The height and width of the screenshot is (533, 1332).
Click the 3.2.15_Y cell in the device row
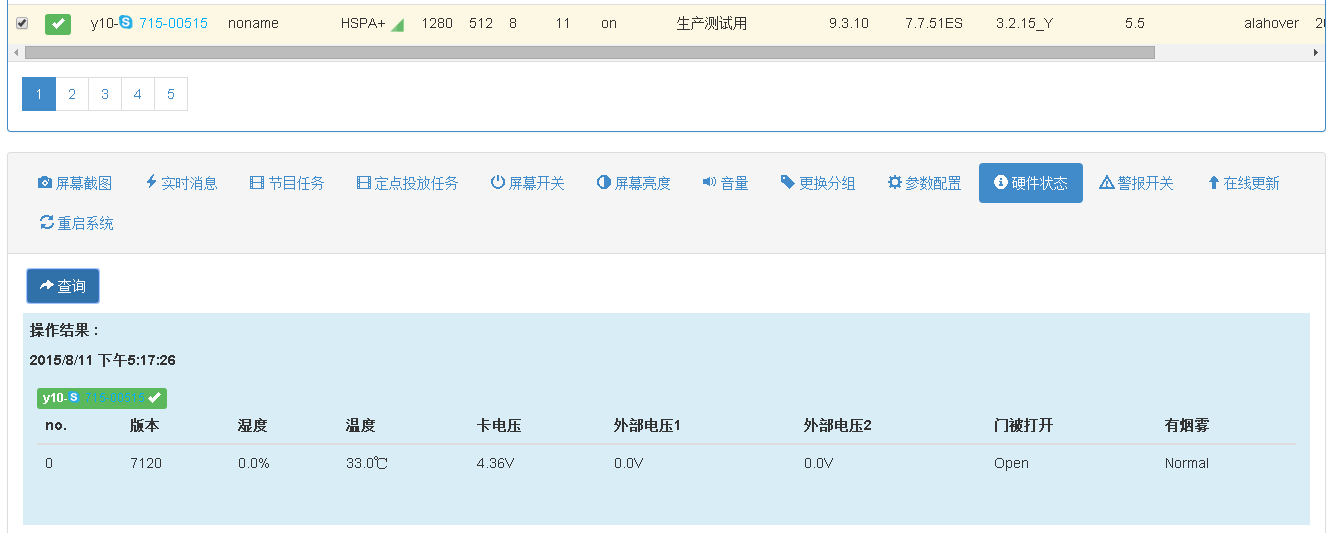(x=1025, y=23)
